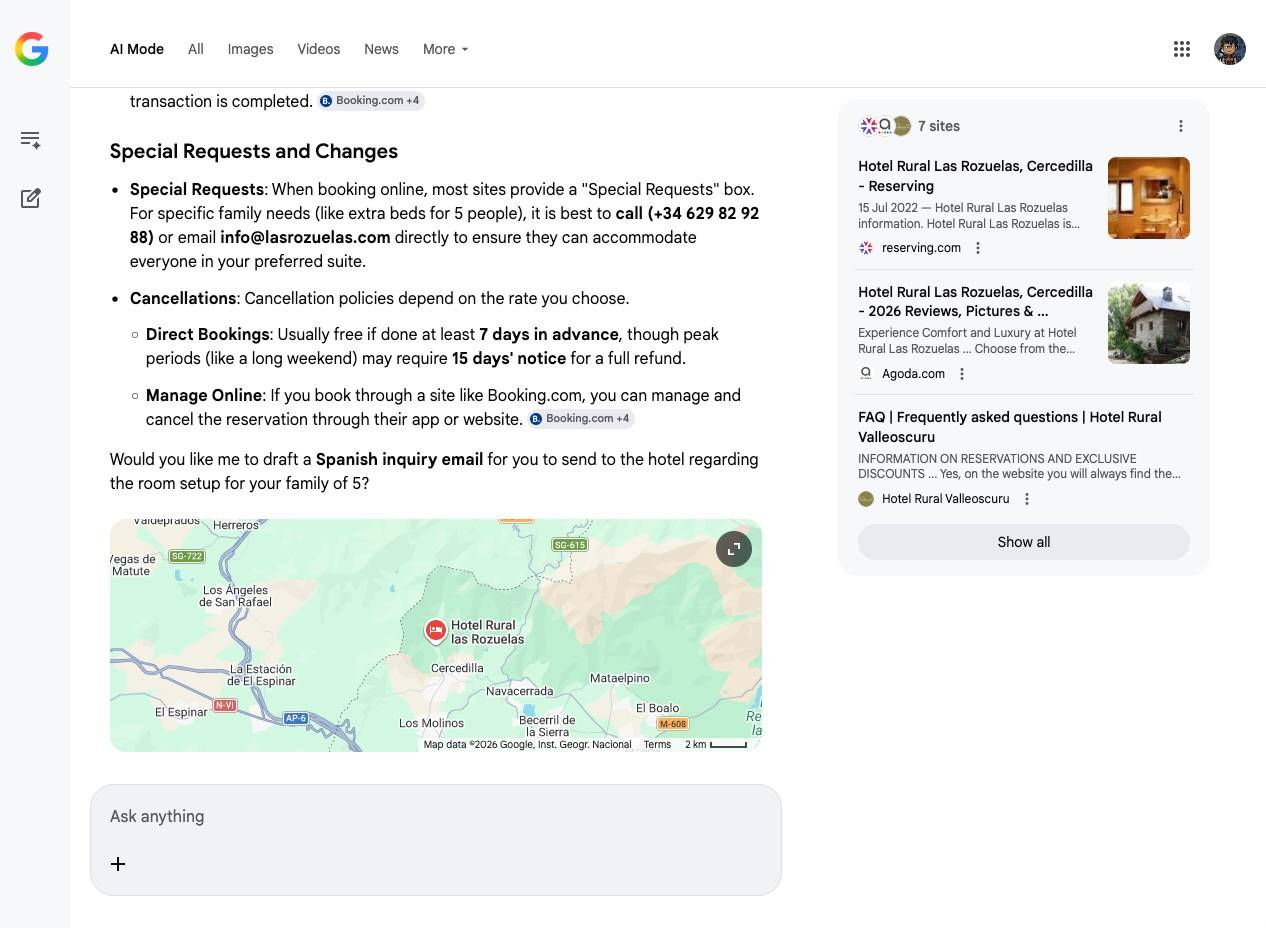Click the Show all sites button
The image size is (1266, 928).
coord(1023,542)
